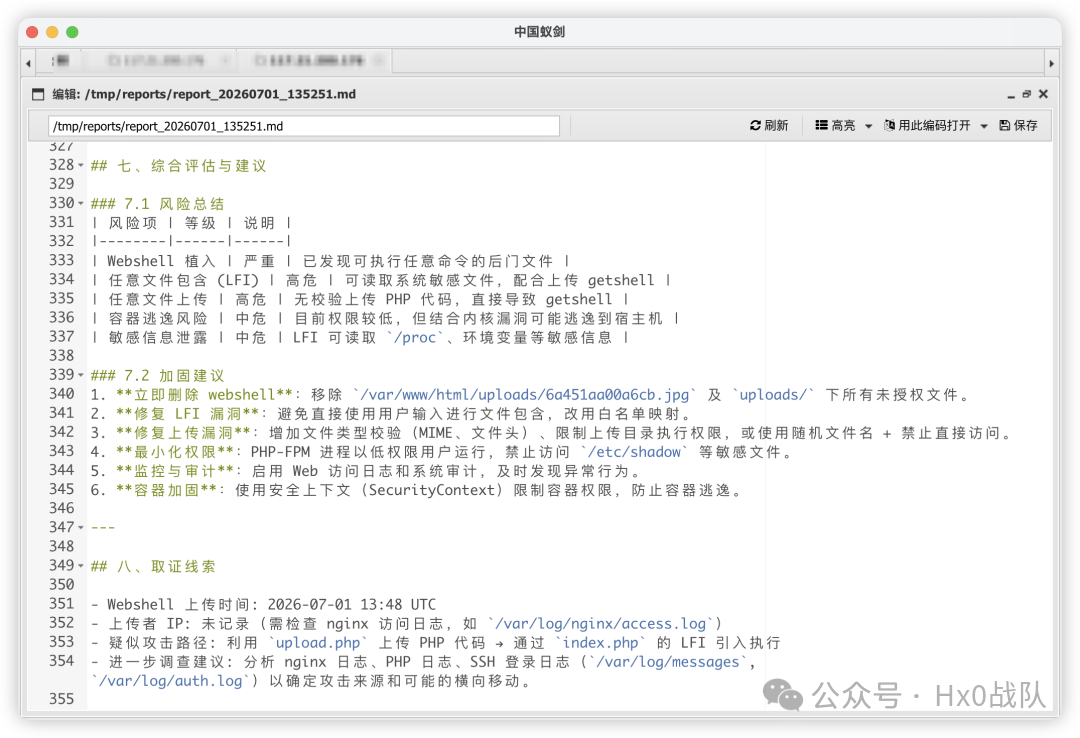Focus the file path input field
Screen dimensions: 1080x738
(x=304, y=126)
